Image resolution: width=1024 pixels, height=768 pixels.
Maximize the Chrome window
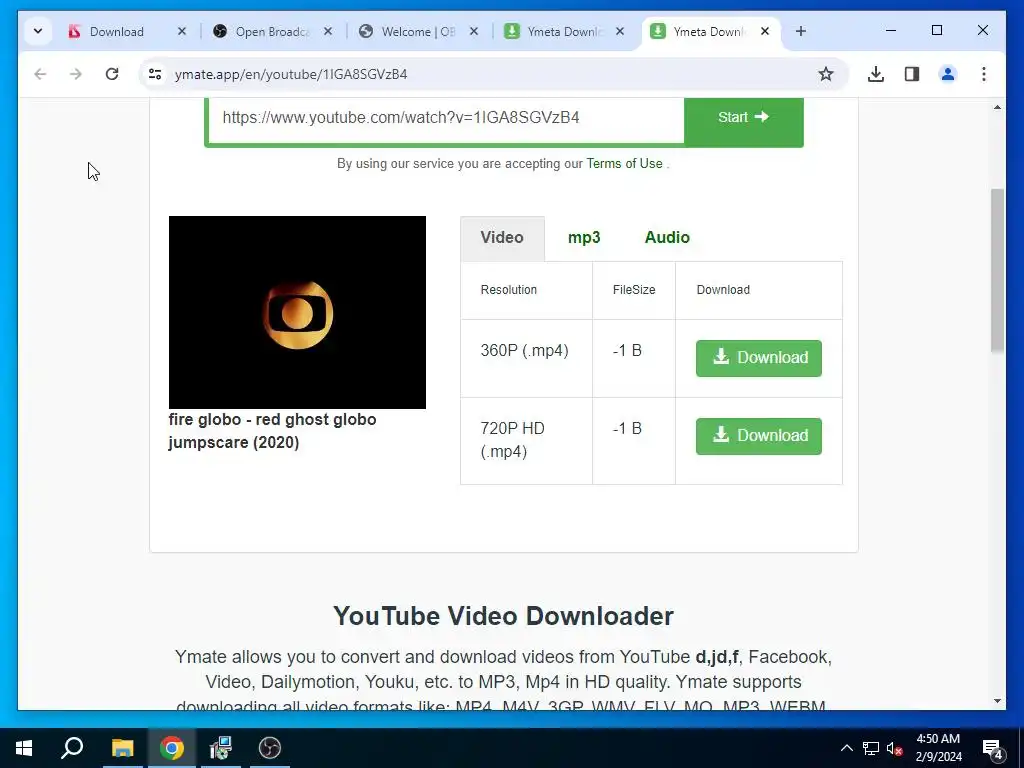coord(936,31)
